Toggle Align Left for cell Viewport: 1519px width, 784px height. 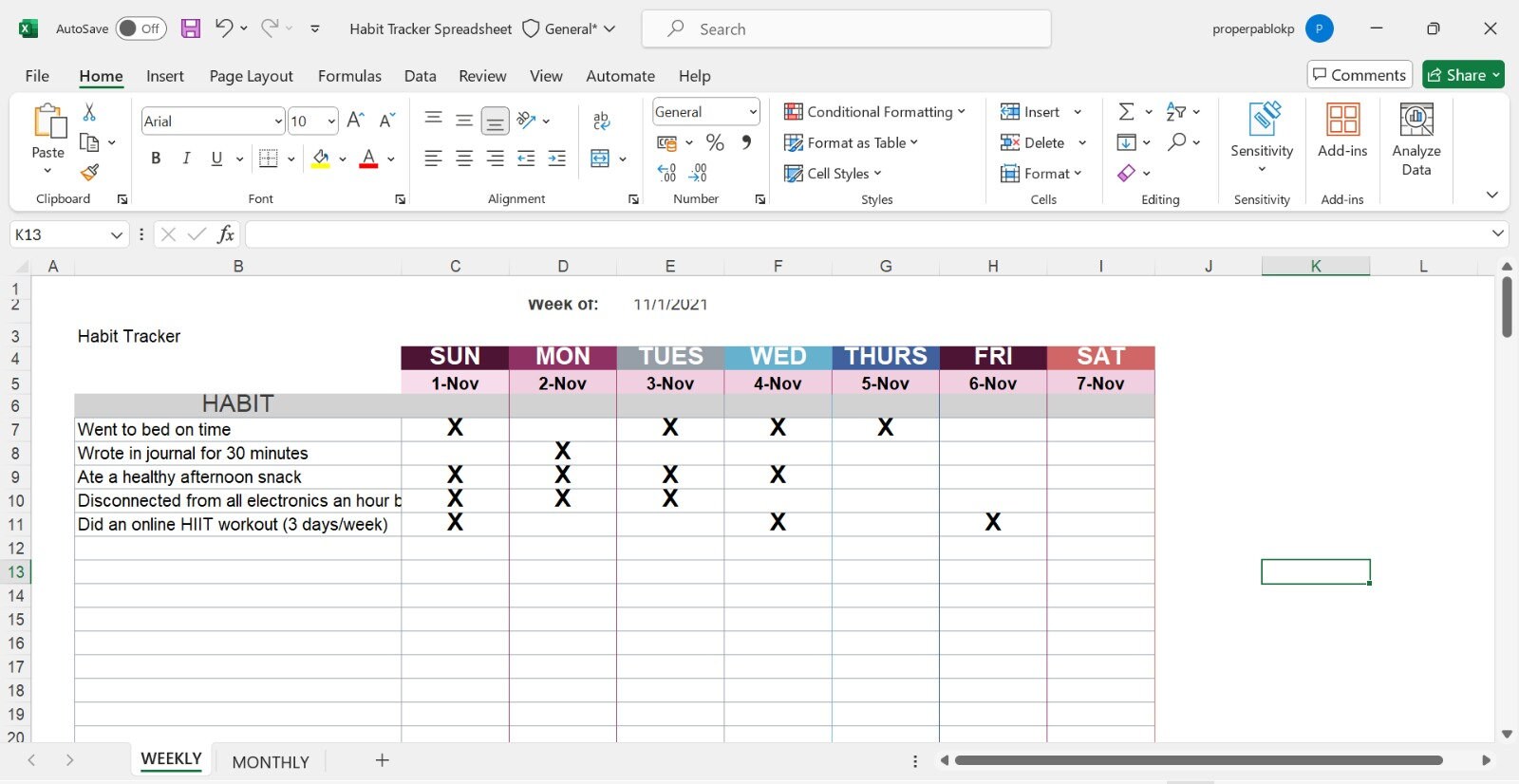coord(433,159)
